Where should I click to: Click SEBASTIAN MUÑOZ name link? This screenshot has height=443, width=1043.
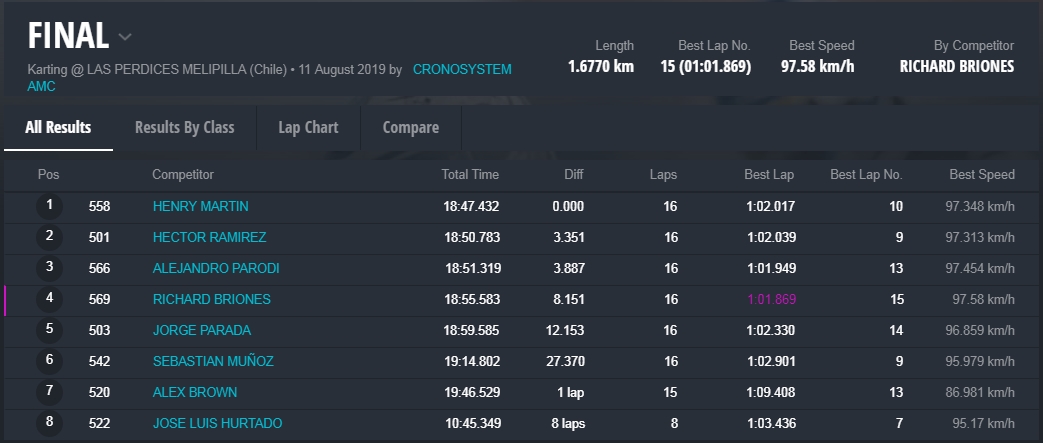(x=213, y=362)
